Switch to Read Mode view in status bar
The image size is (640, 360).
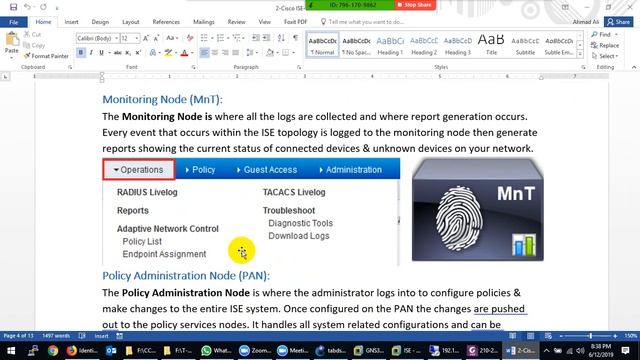point(513,336)
